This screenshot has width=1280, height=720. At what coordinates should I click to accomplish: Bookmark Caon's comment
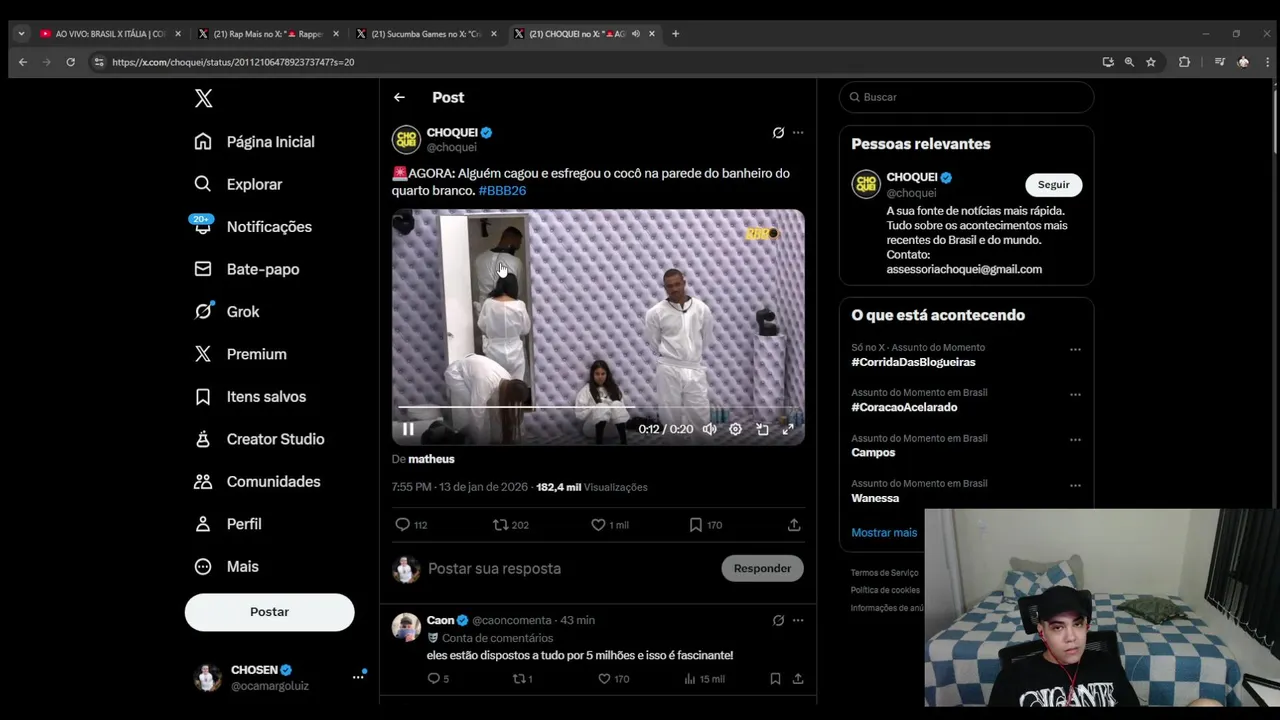[x=775, y=679]
